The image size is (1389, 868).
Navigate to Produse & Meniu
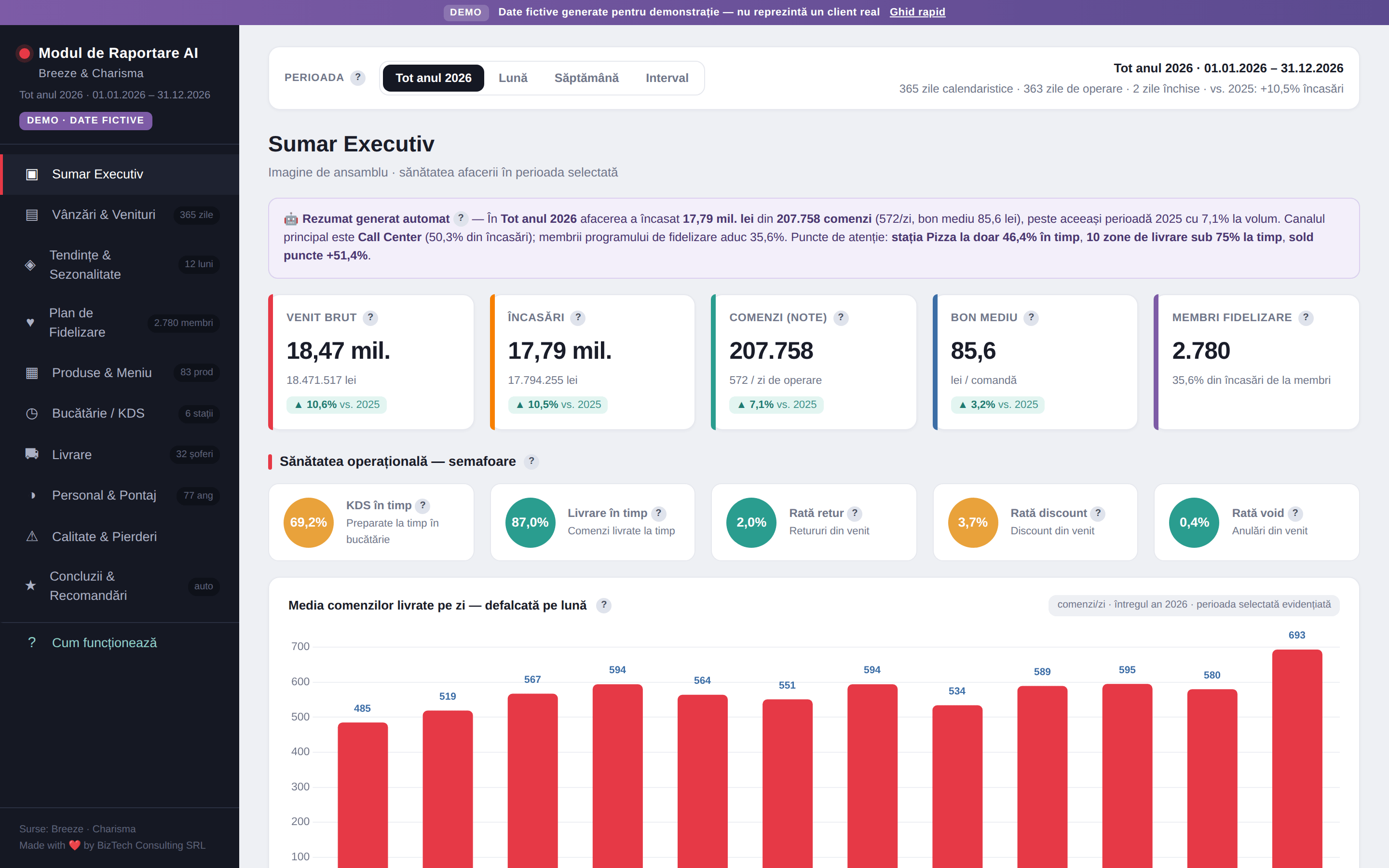pos(121,373)
